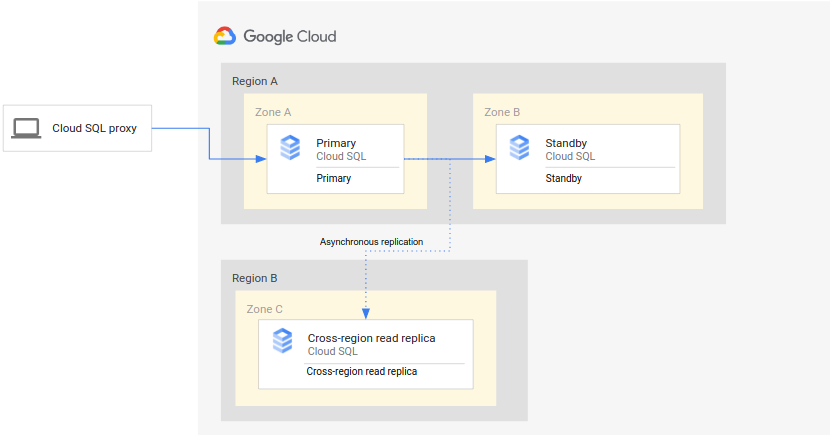The image size is (830, 436).
Task: Click the read replica caption below the divider
Action: 361,371
